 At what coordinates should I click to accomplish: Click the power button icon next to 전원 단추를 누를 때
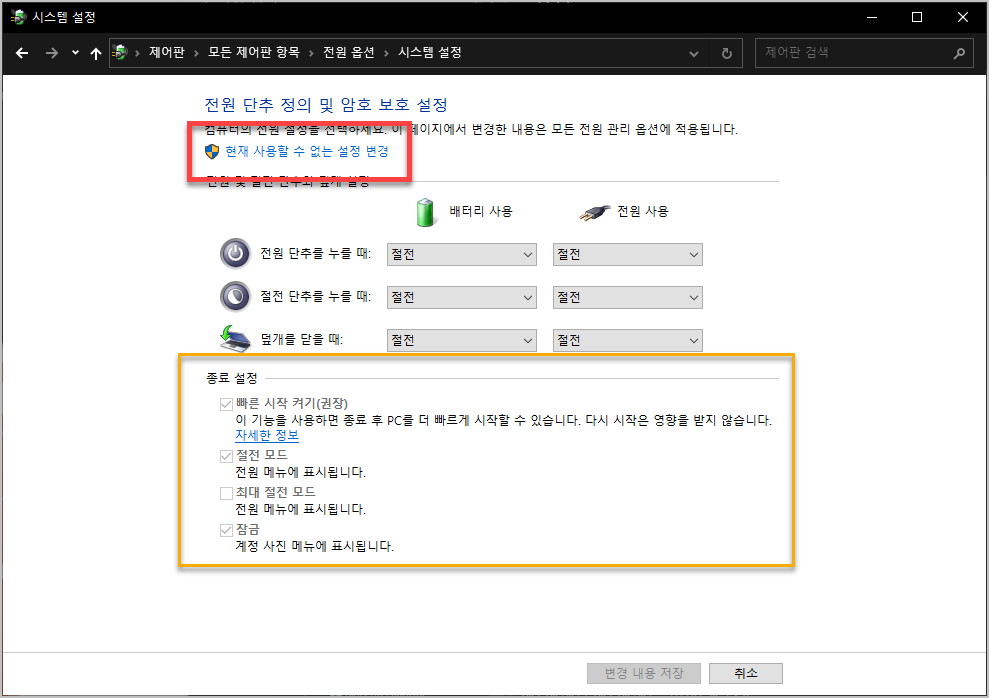pyautogui.click(x=234, y=253)
